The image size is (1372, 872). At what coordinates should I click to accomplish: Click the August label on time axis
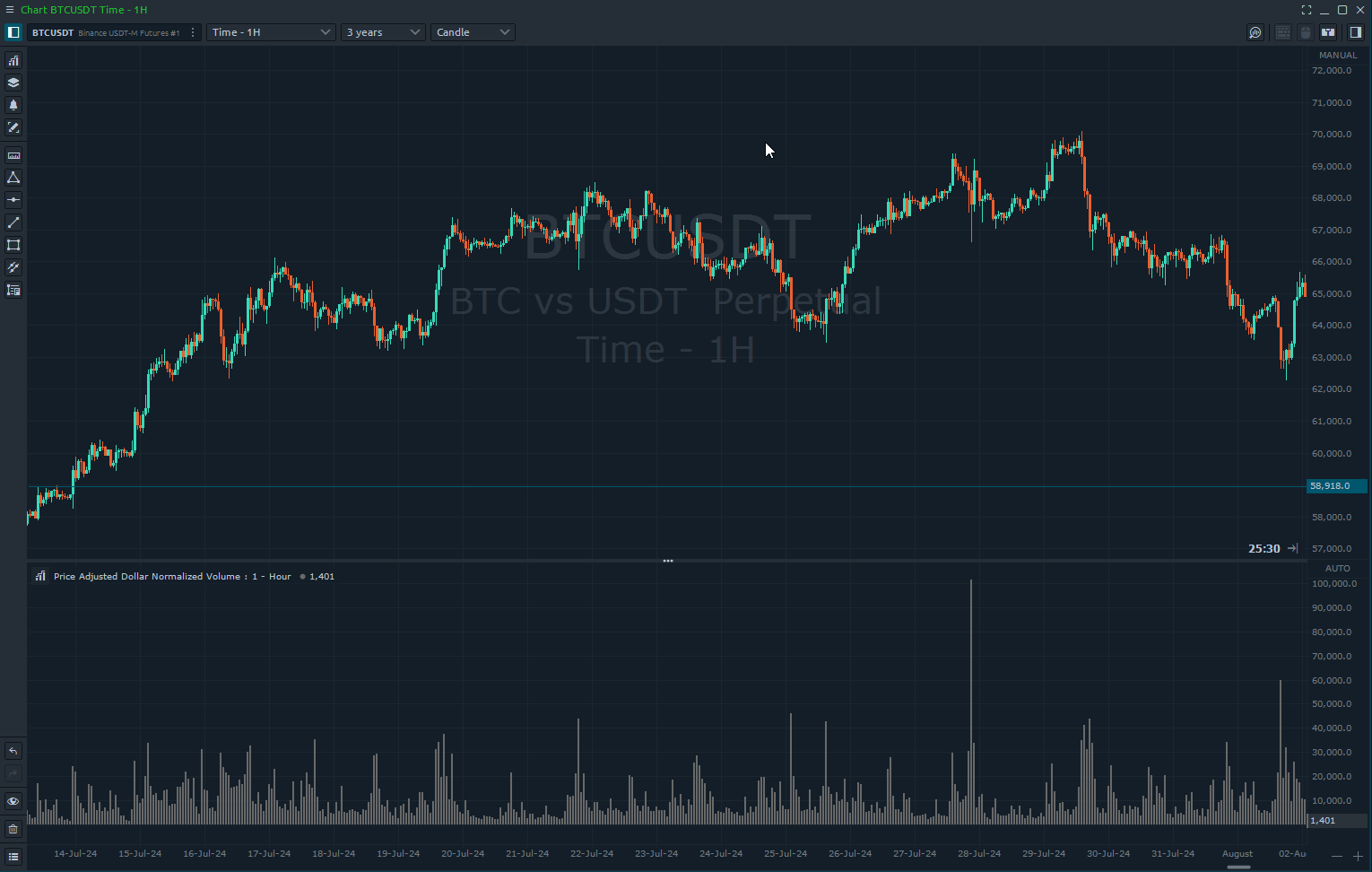tap(1237, 853)
